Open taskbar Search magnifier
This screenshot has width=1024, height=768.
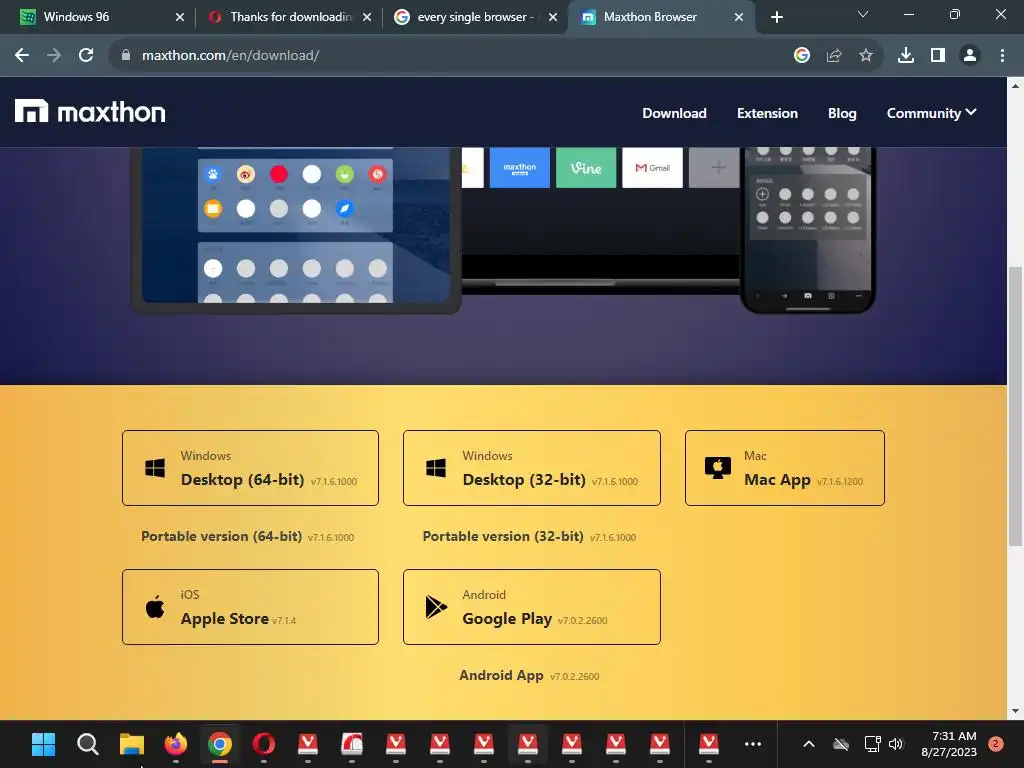tap(88, 744)
